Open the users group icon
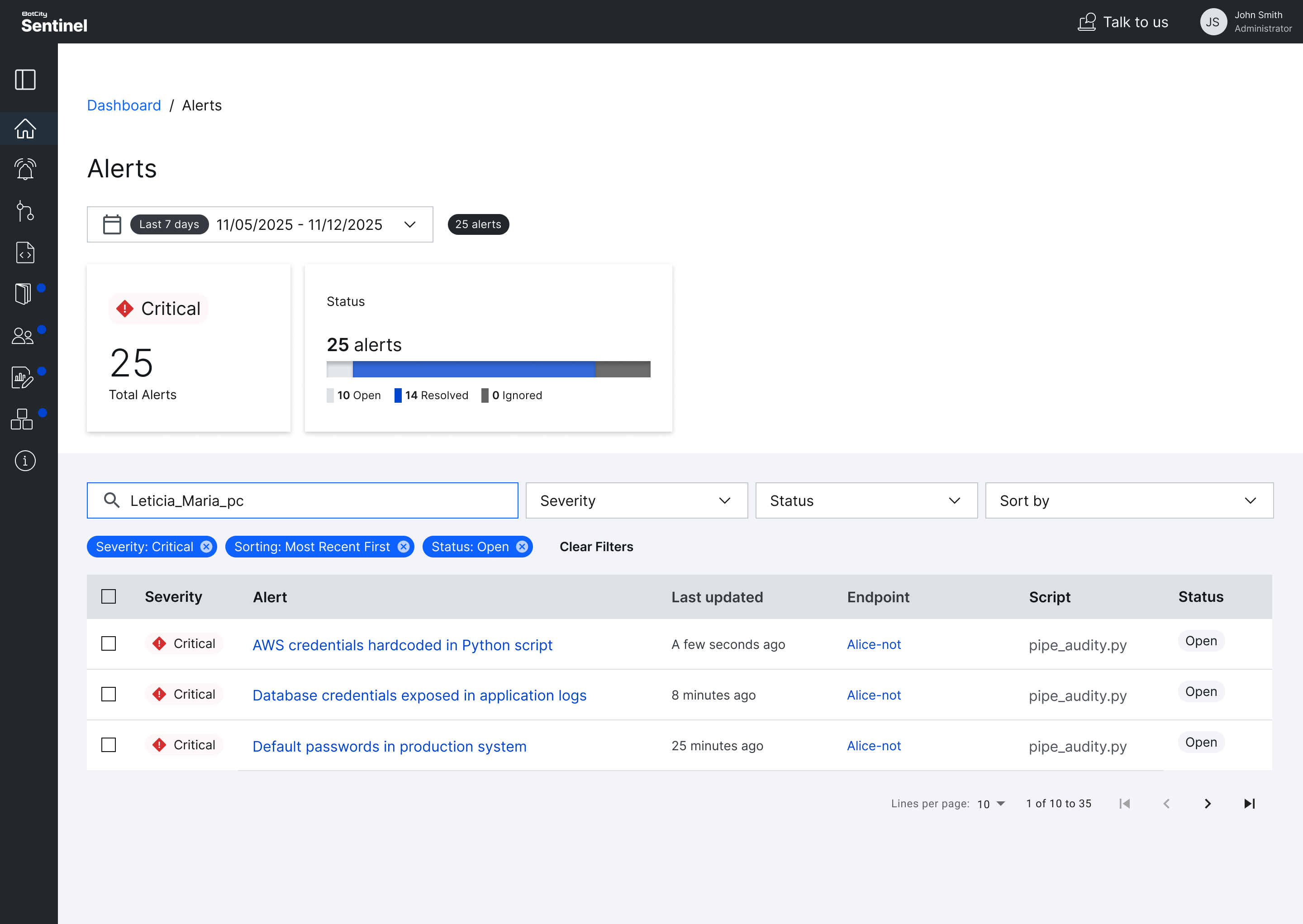 23,336
